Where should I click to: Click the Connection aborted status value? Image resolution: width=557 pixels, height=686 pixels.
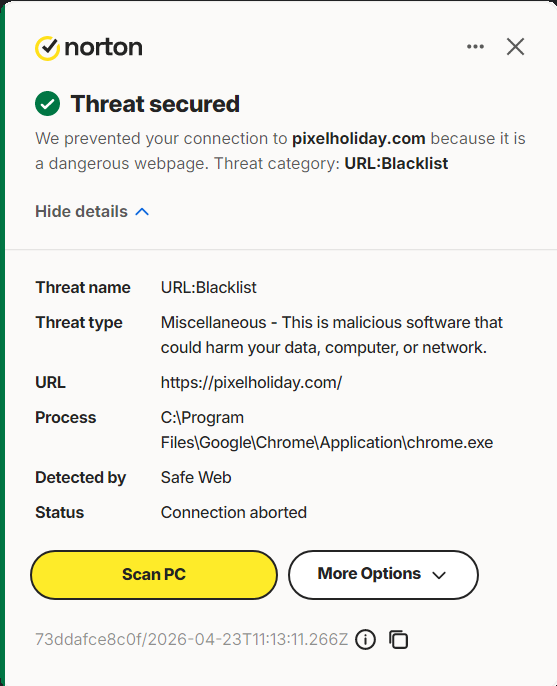(x=234, y=512)
